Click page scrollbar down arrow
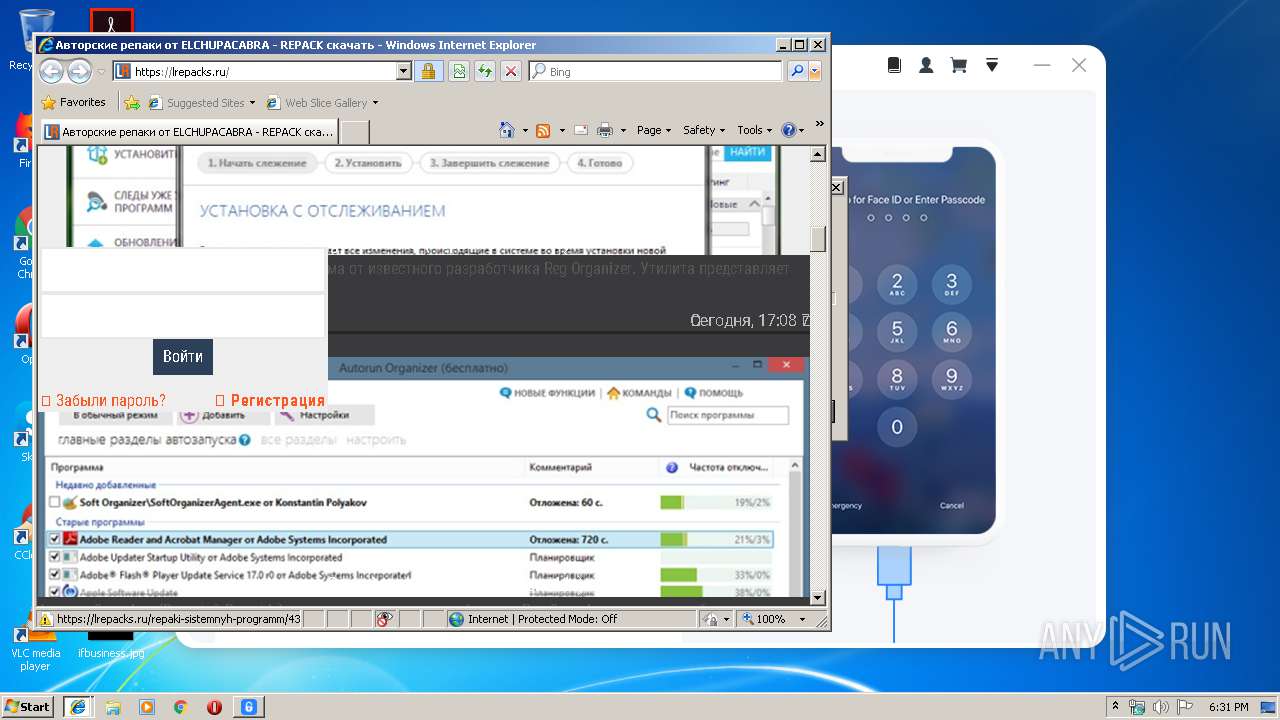The image size is (1280, 720). click(817, 598)
